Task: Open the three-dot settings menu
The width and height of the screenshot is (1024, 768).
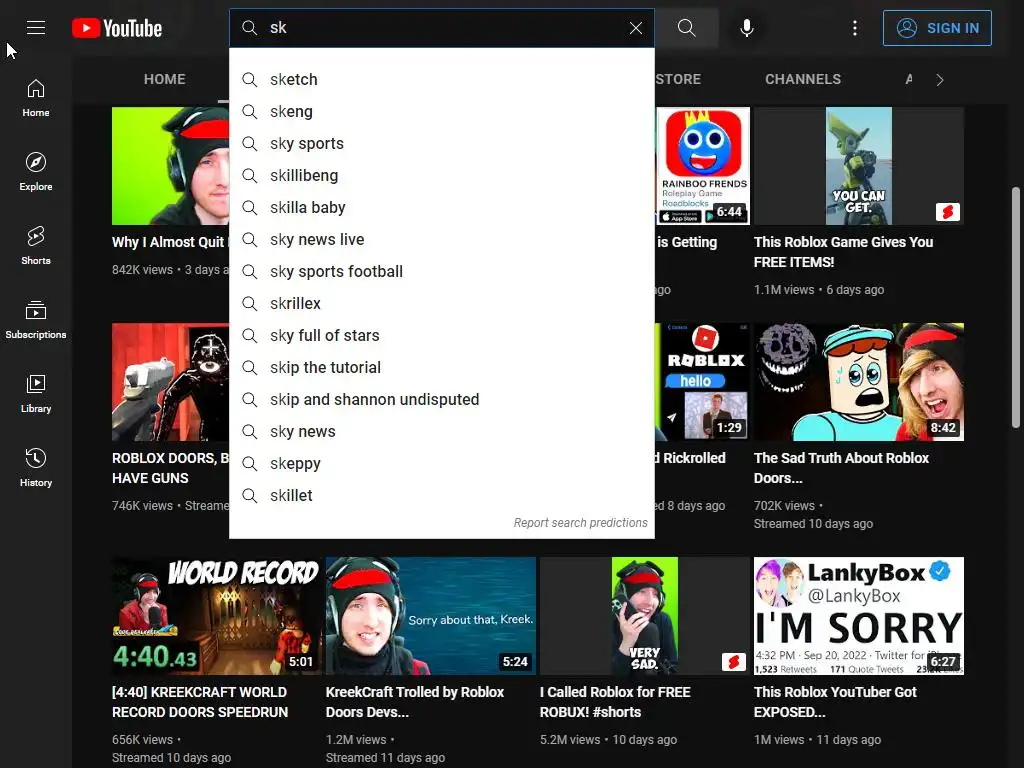Action: pos(855,28)
